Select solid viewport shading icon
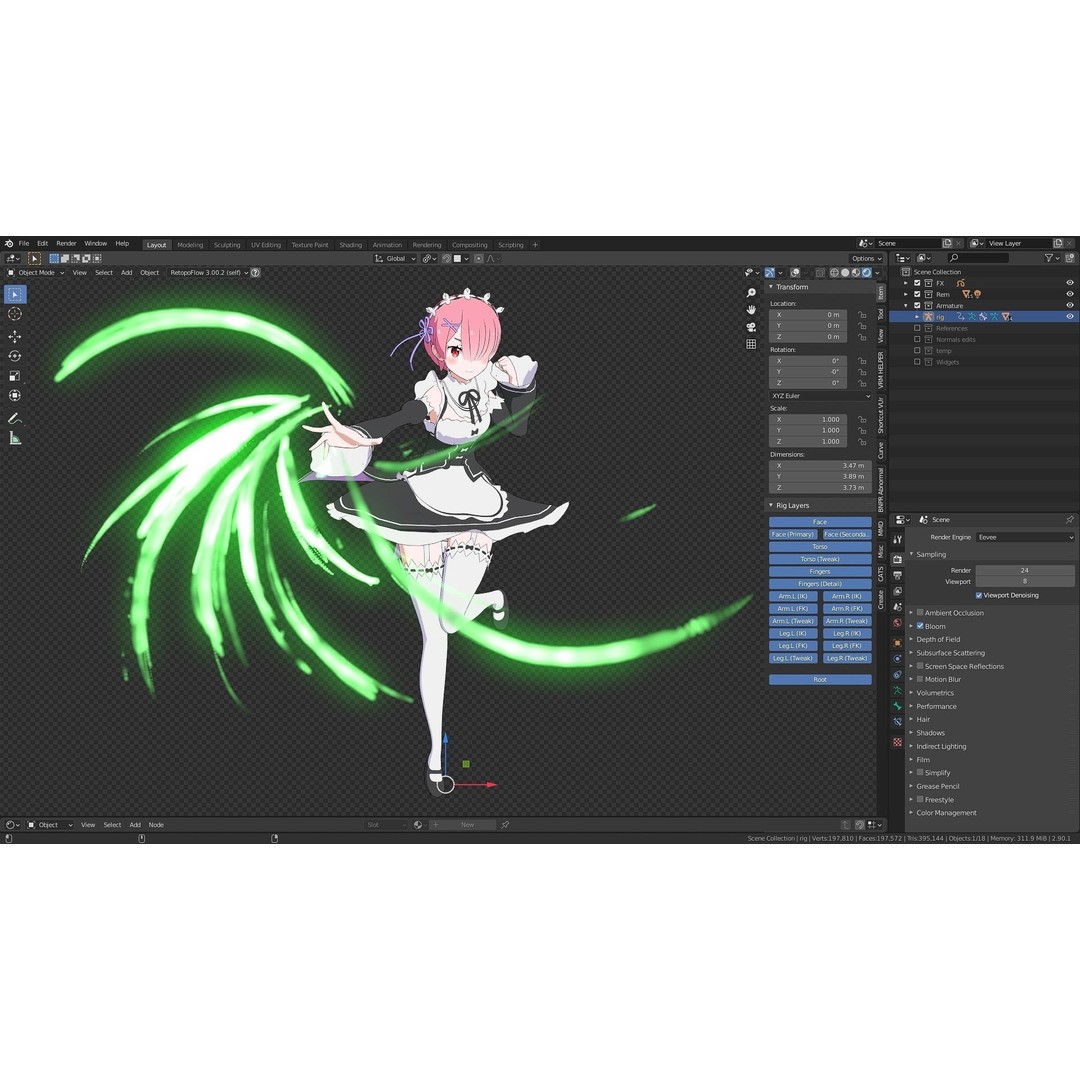This screenshot has height=1080, width=1080. pos(845,273)
